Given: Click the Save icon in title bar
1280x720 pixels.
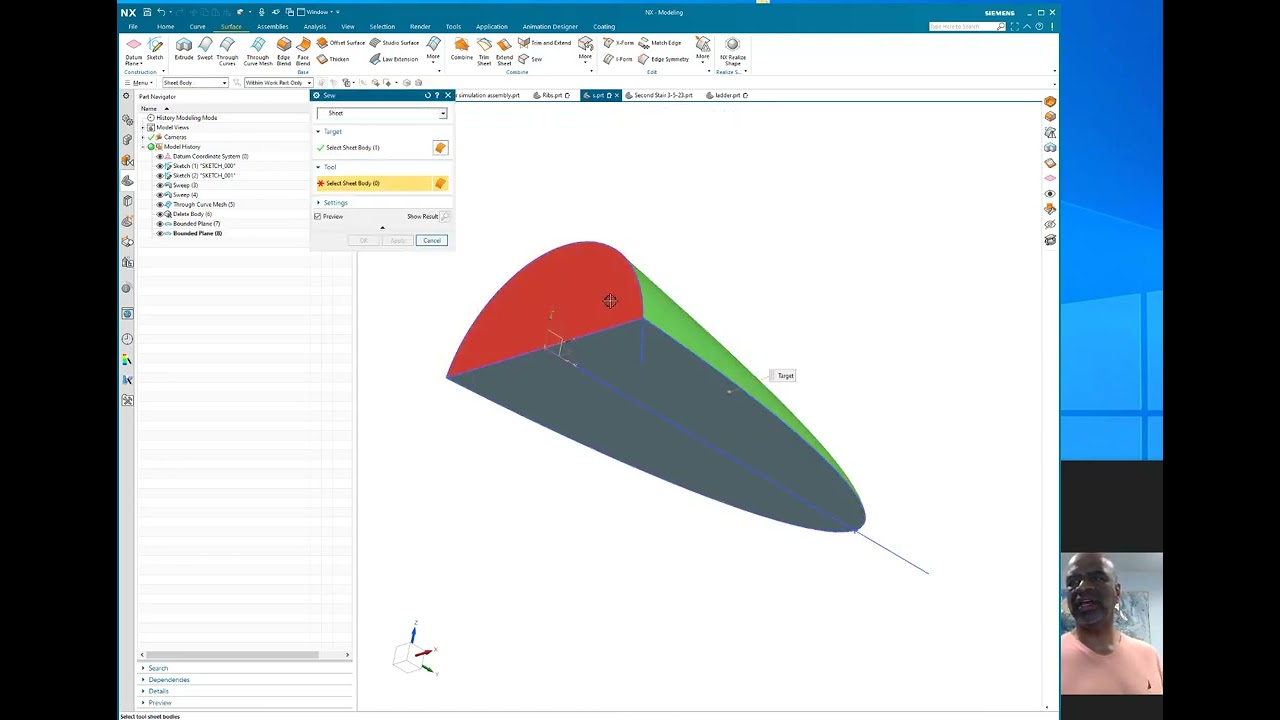Looking at the screenshot, I should point(147,12).
